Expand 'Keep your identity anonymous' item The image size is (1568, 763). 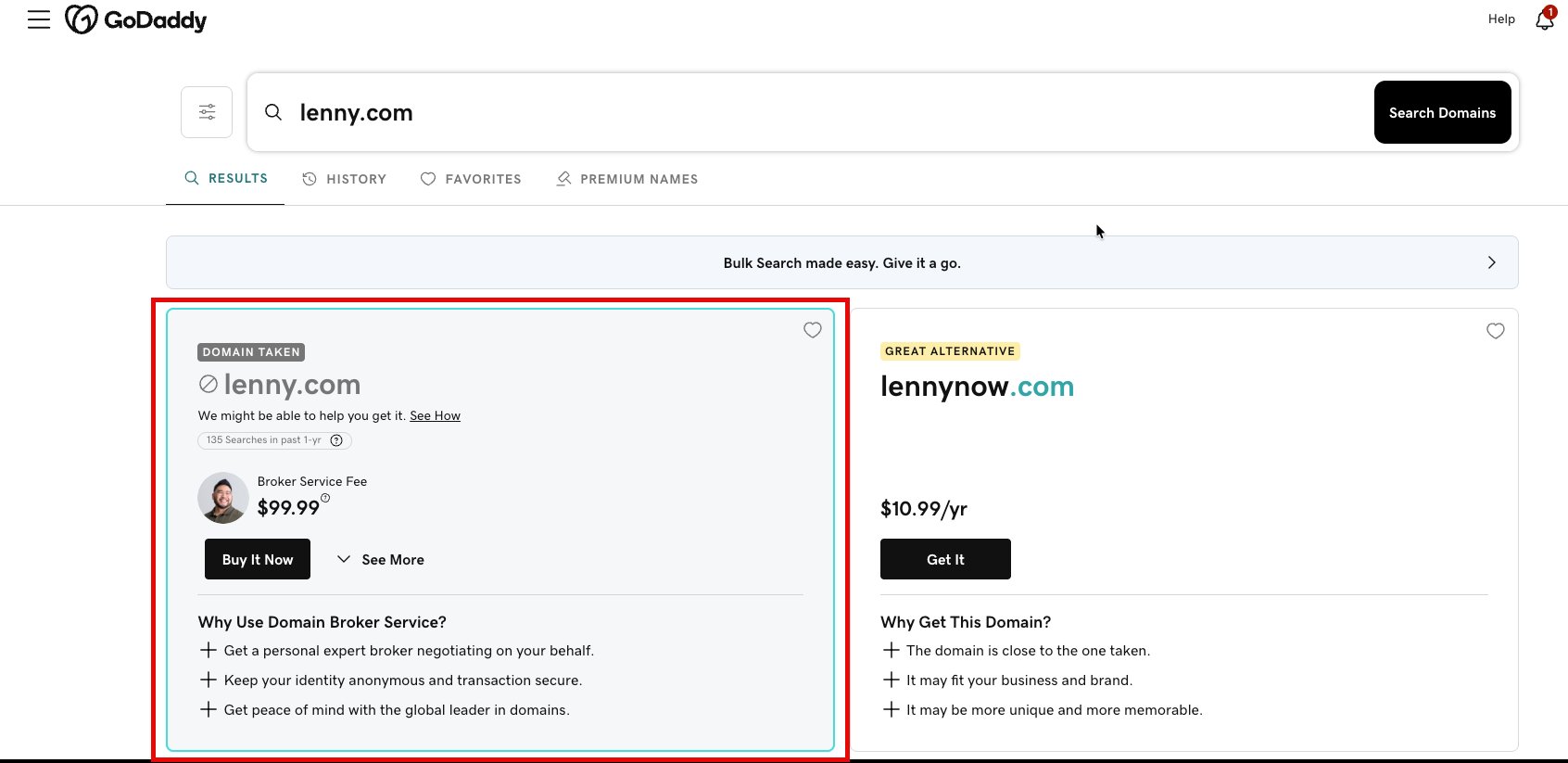[209, 680]
